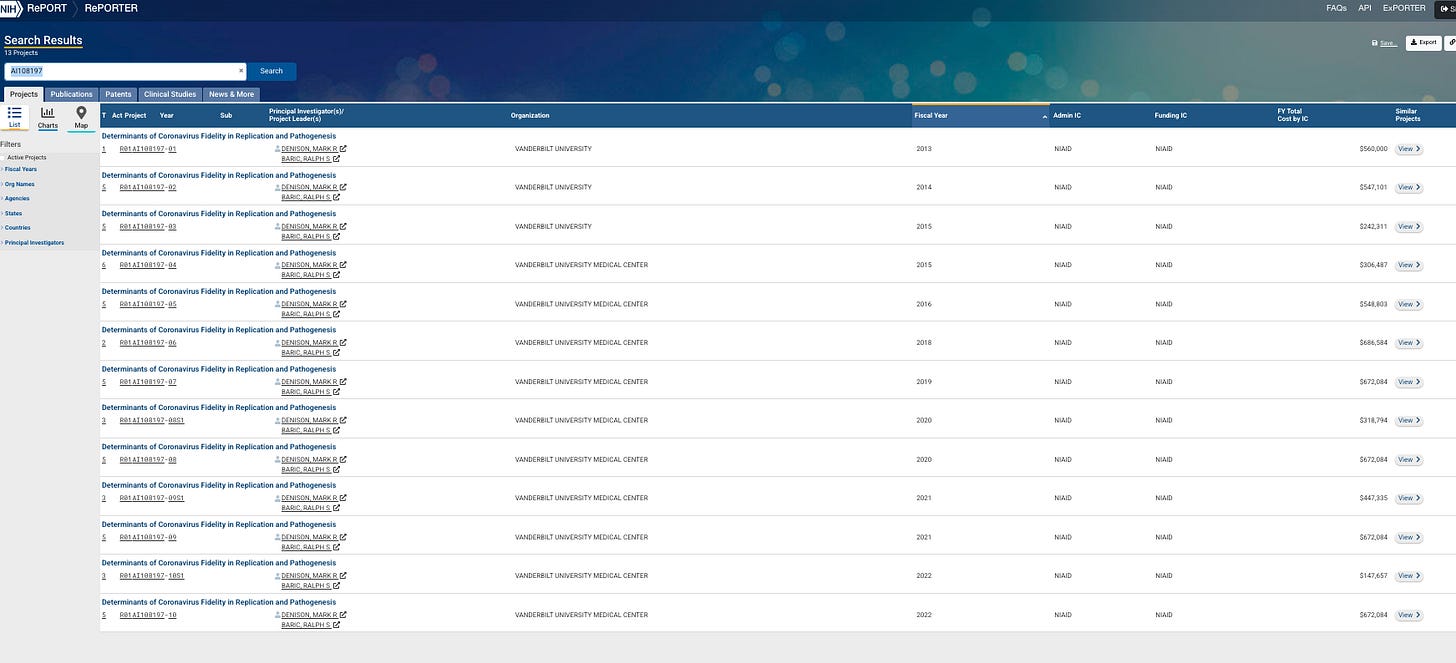Open the Charts view icon
Viewport: 1456px width, 663px height.
click(x=47, y=113)
